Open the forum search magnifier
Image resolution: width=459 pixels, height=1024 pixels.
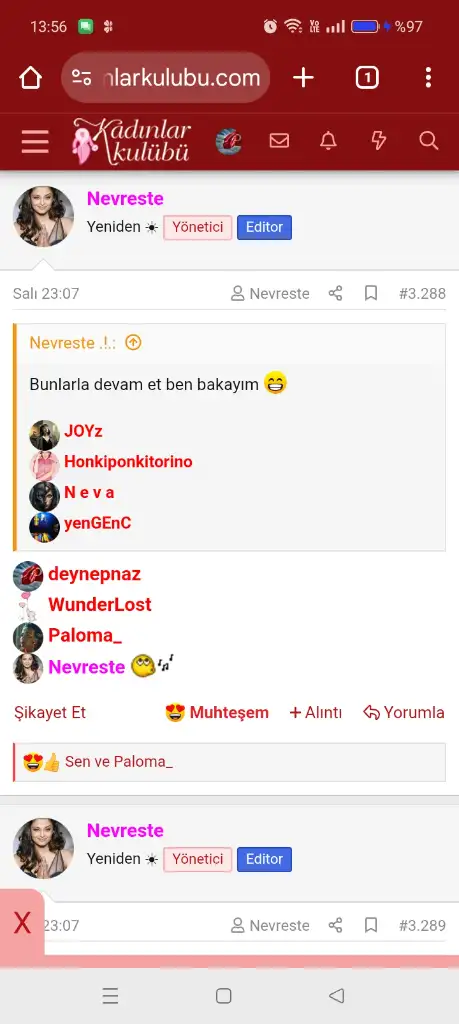tap(428, 140)
